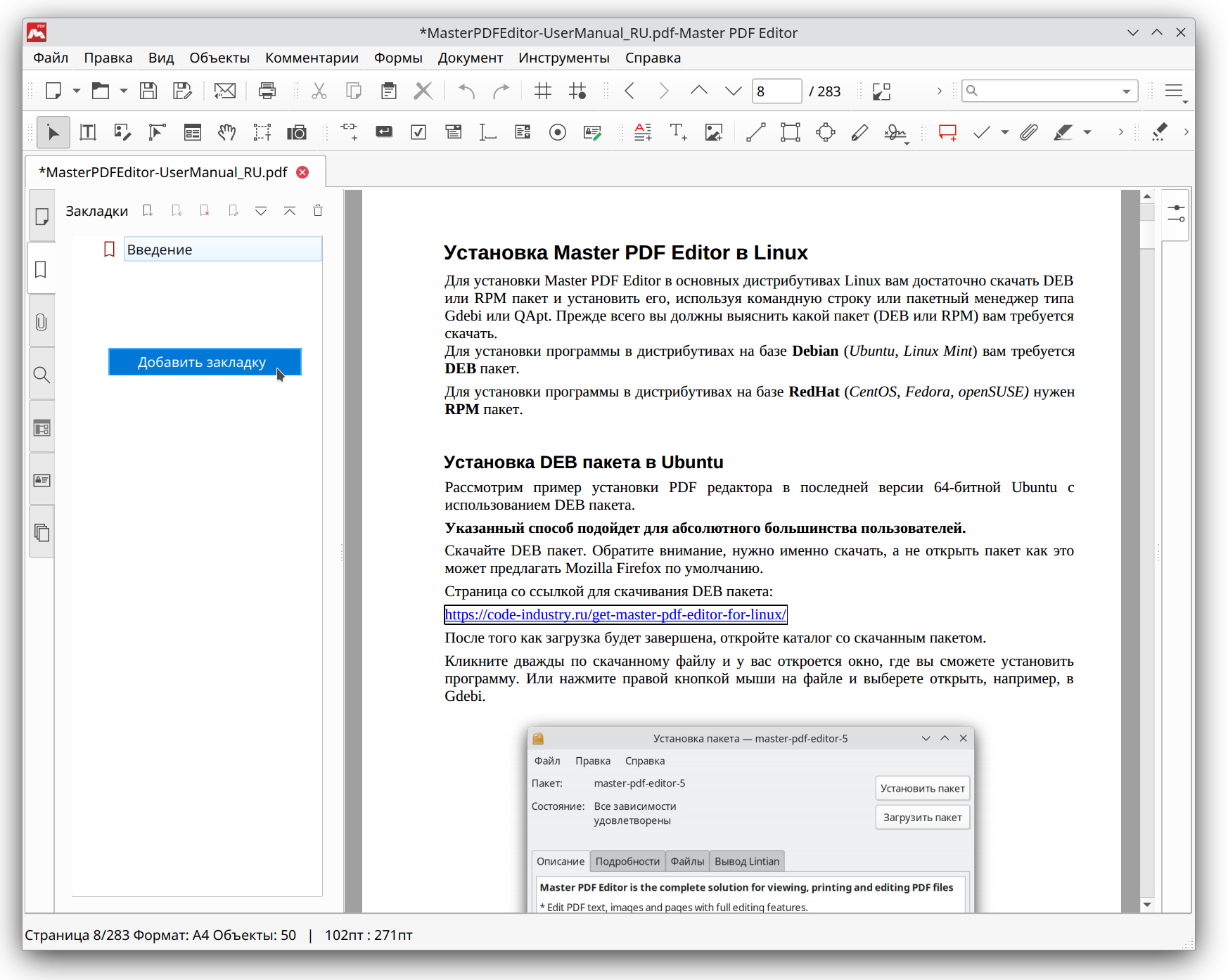Viewport: 1228px width, 980px height.
Task: Insert a combo box form field
Action: pyautogui.click(x=454, y=131)
